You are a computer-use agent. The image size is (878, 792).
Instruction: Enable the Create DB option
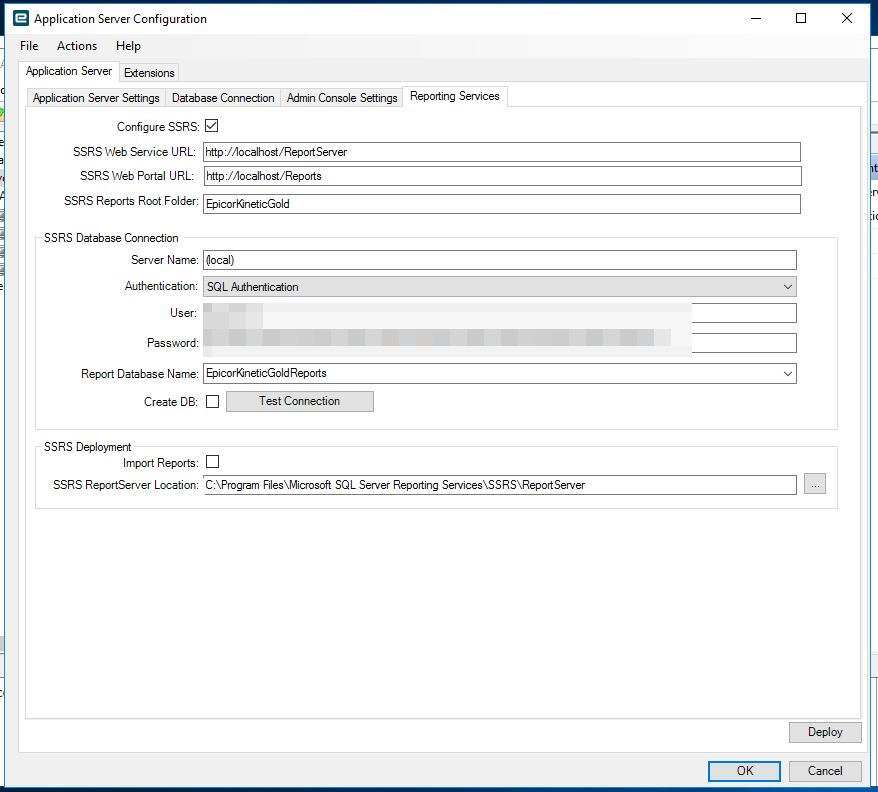coord(213,400)
